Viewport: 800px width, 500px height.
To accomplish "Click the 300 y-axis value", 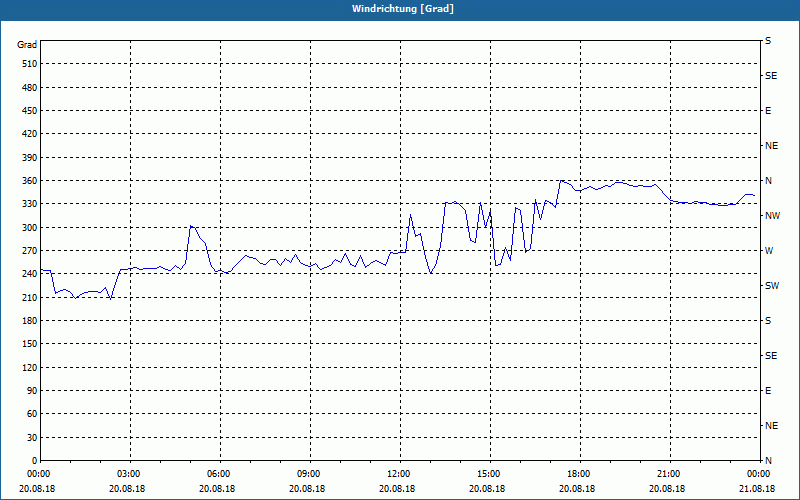I will coord(30,228).
